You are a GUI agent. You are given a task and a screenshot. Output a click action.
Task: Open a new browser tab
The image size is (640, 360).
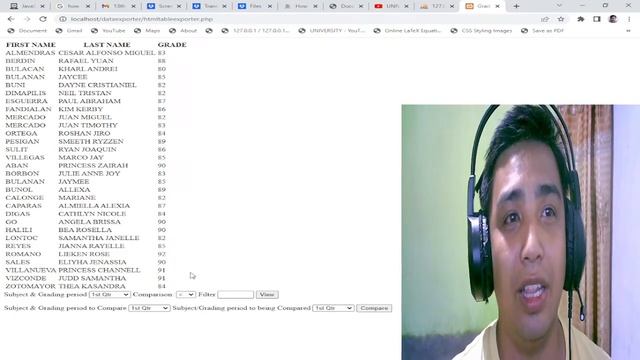[516, 6]
